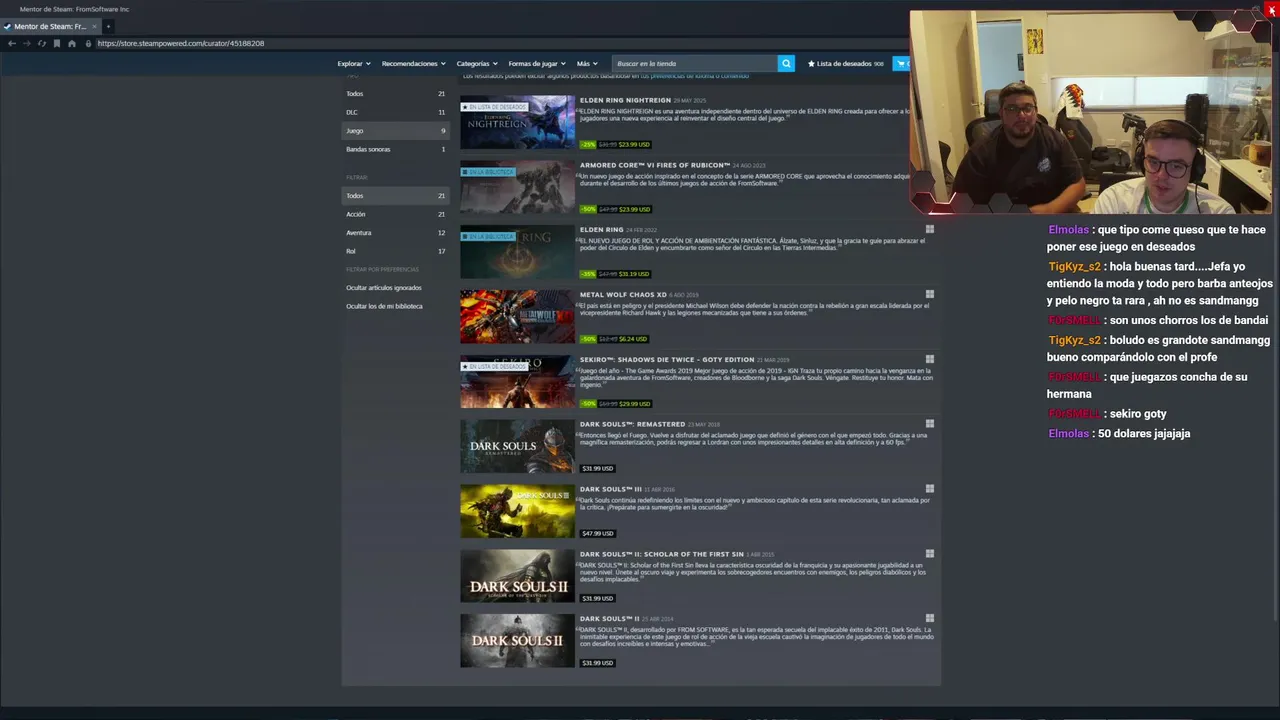Click the DARK SOULS REMASTERED title
This screenshot has height=720, width=1280.
coord(632,424)
